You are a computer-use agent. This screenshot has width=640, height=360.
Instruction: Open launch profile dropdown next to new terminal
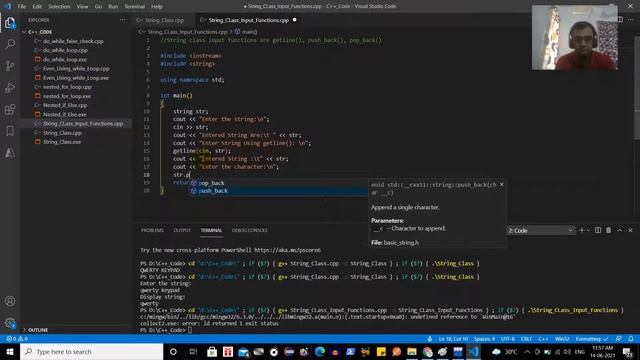click(x=588, y=230)
